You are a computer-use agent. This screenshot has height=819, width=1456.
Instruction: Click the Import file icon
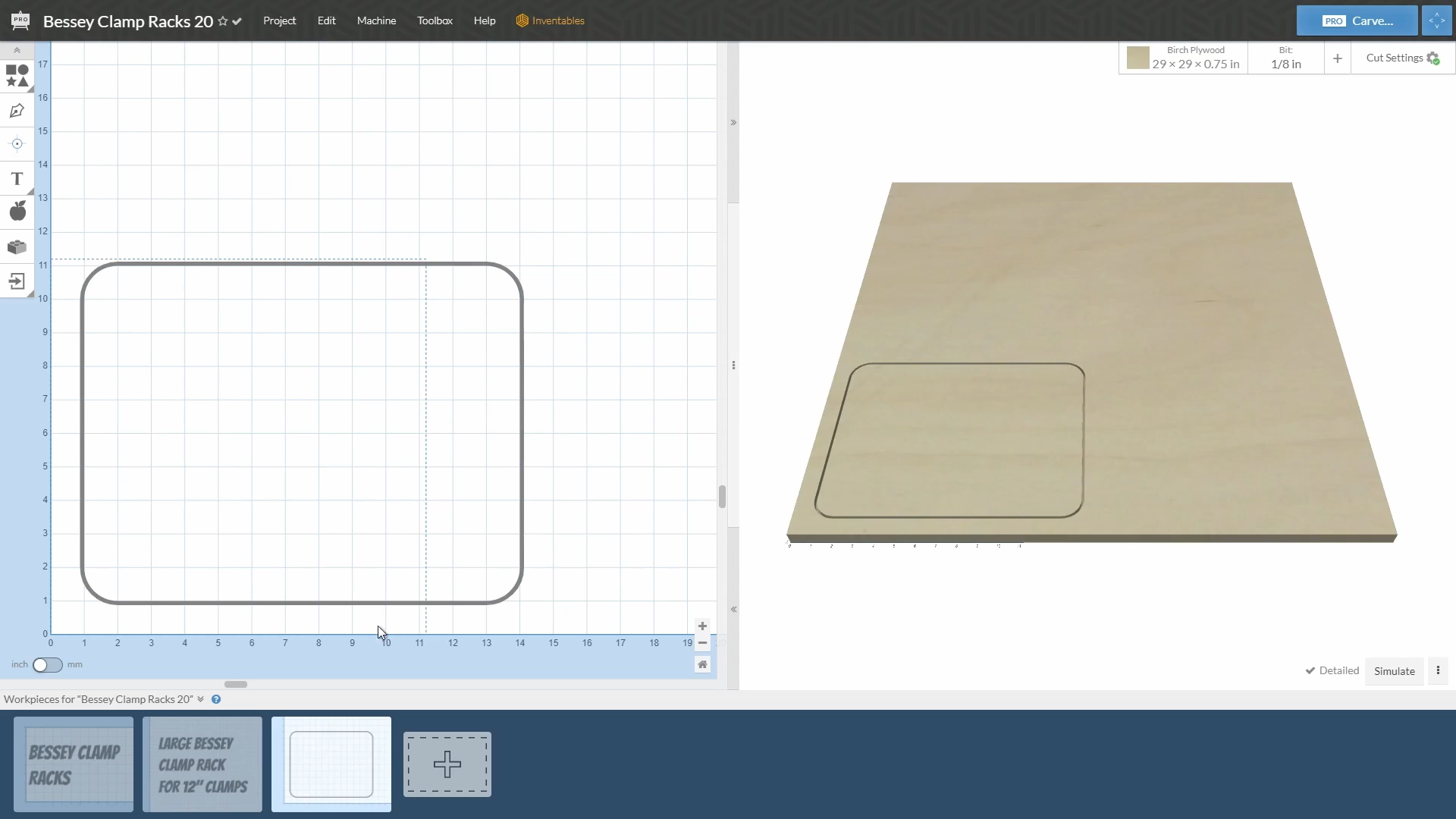(x=17, y=282)
